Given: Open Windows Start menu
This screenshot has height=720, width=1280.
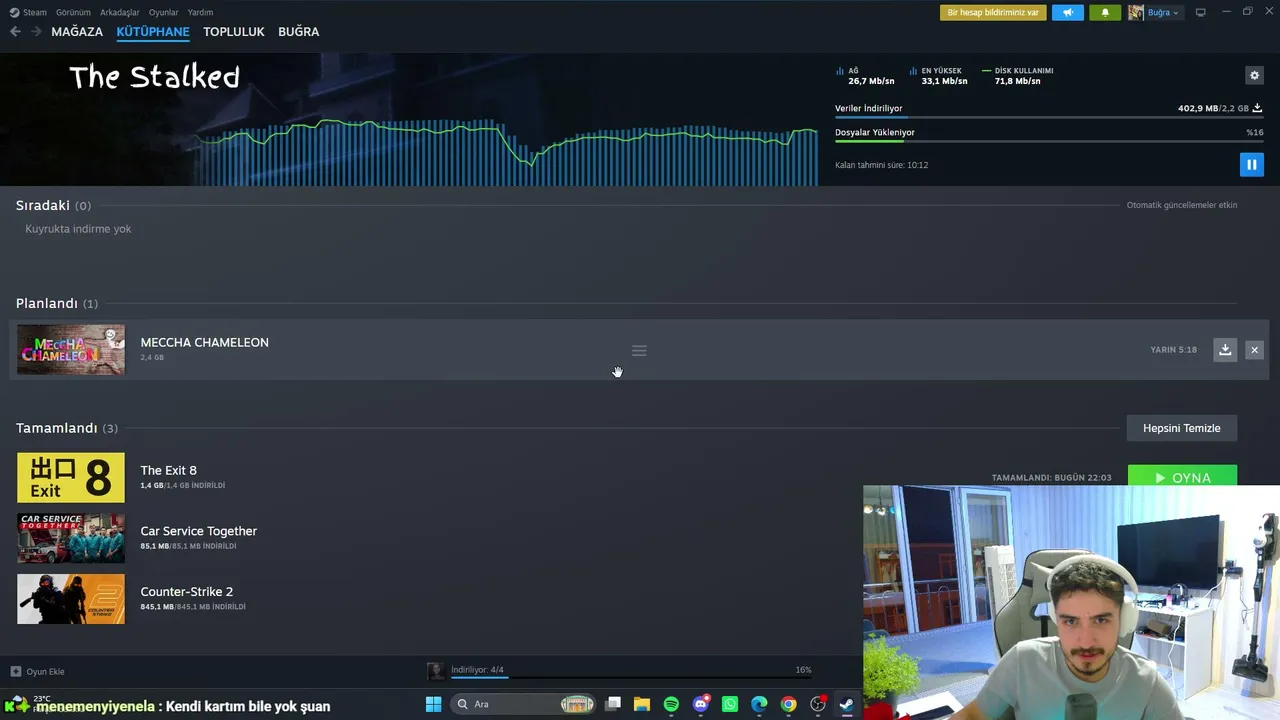Looking at the screenshot, I should coord(433,704).
